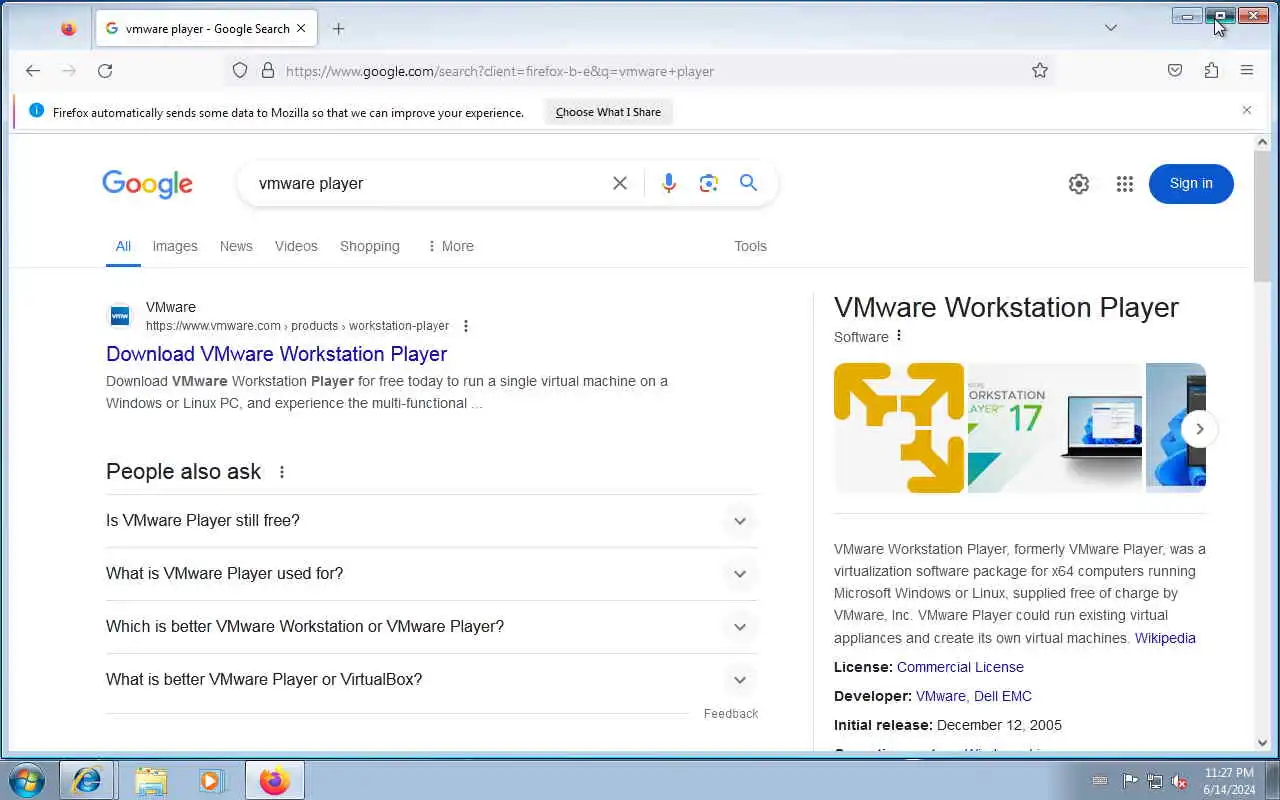Open the Google apps grid icon

pyautogui.click(x=1125, y=183)
